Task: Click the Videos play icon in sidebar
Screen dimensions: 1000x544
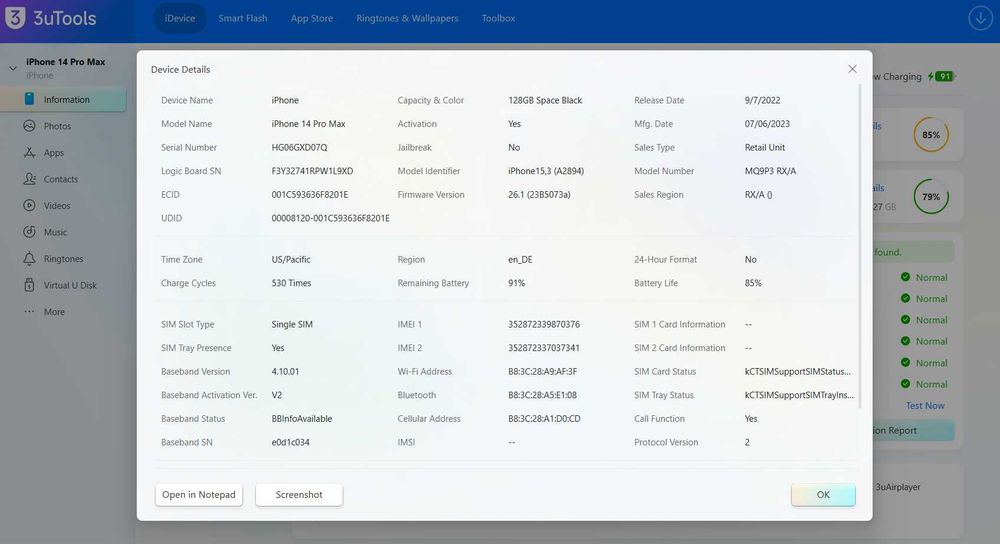Action: point(29,205)
